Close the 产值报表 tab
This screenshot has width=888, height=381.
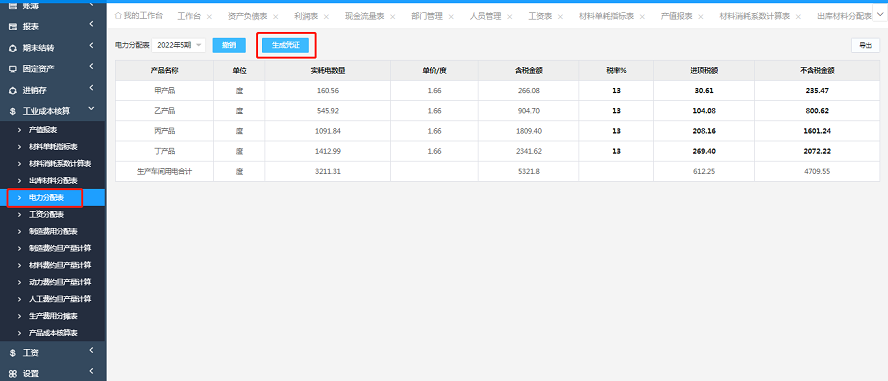(701, 16)
